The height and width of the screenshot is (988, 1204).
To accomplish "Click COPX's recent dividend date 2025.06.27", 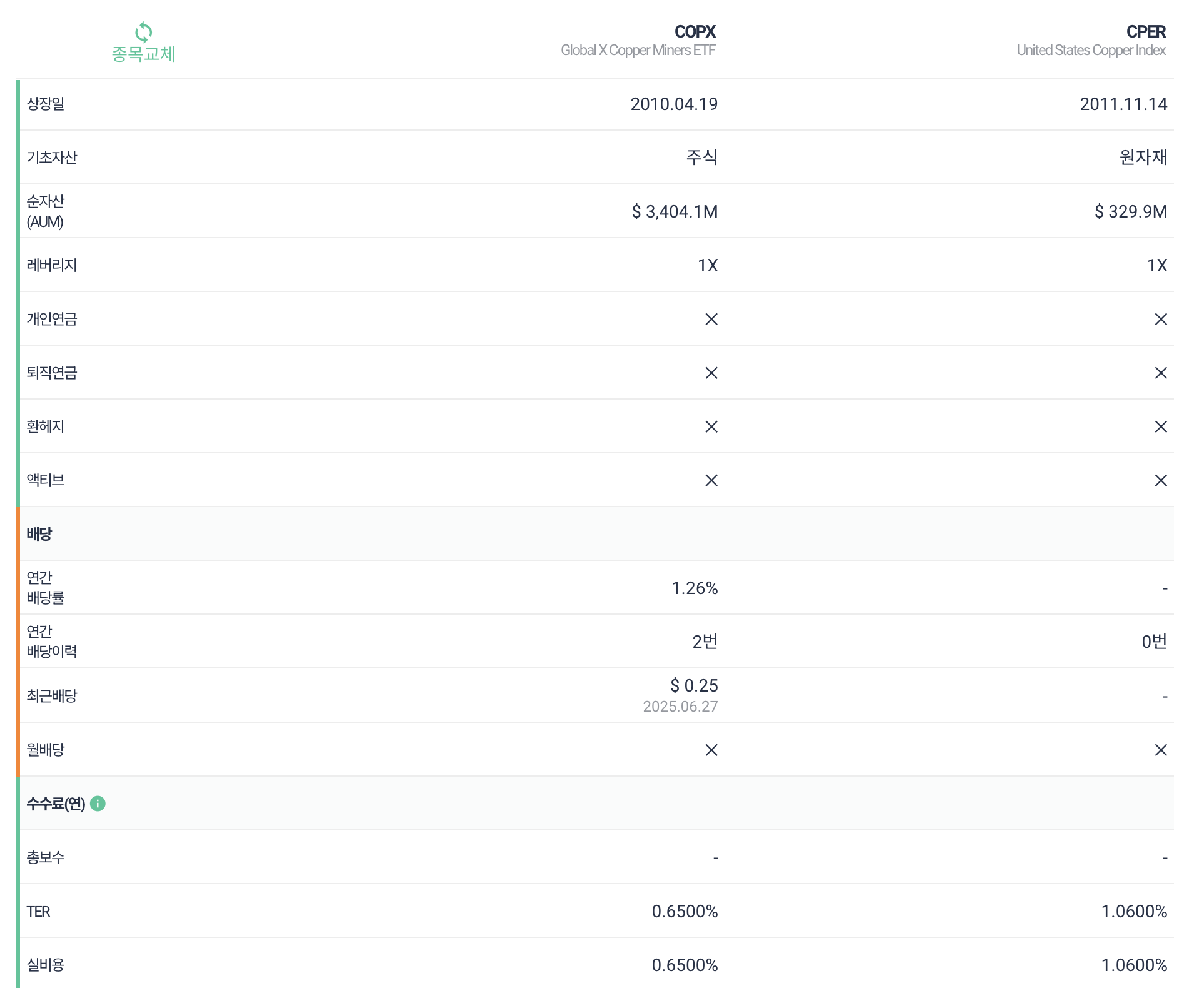I will click(x=680, y=707).
